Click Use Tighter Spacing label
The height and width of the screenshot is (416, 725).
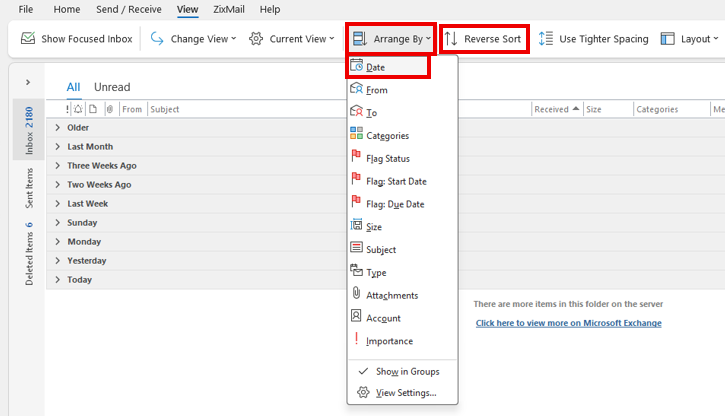(603, 39)
